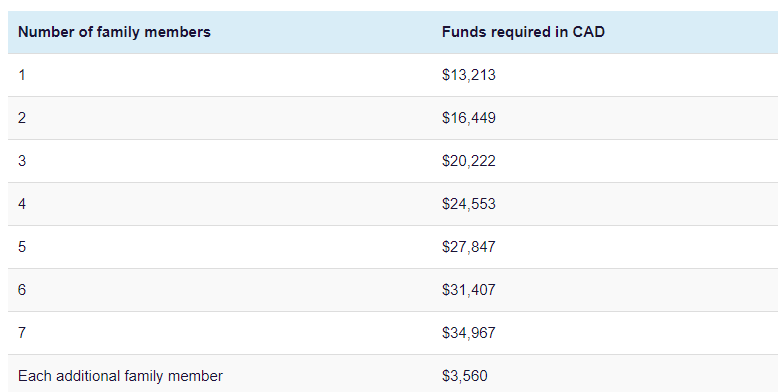Click the 'Funds required in CAD' header

click(523, 32)
